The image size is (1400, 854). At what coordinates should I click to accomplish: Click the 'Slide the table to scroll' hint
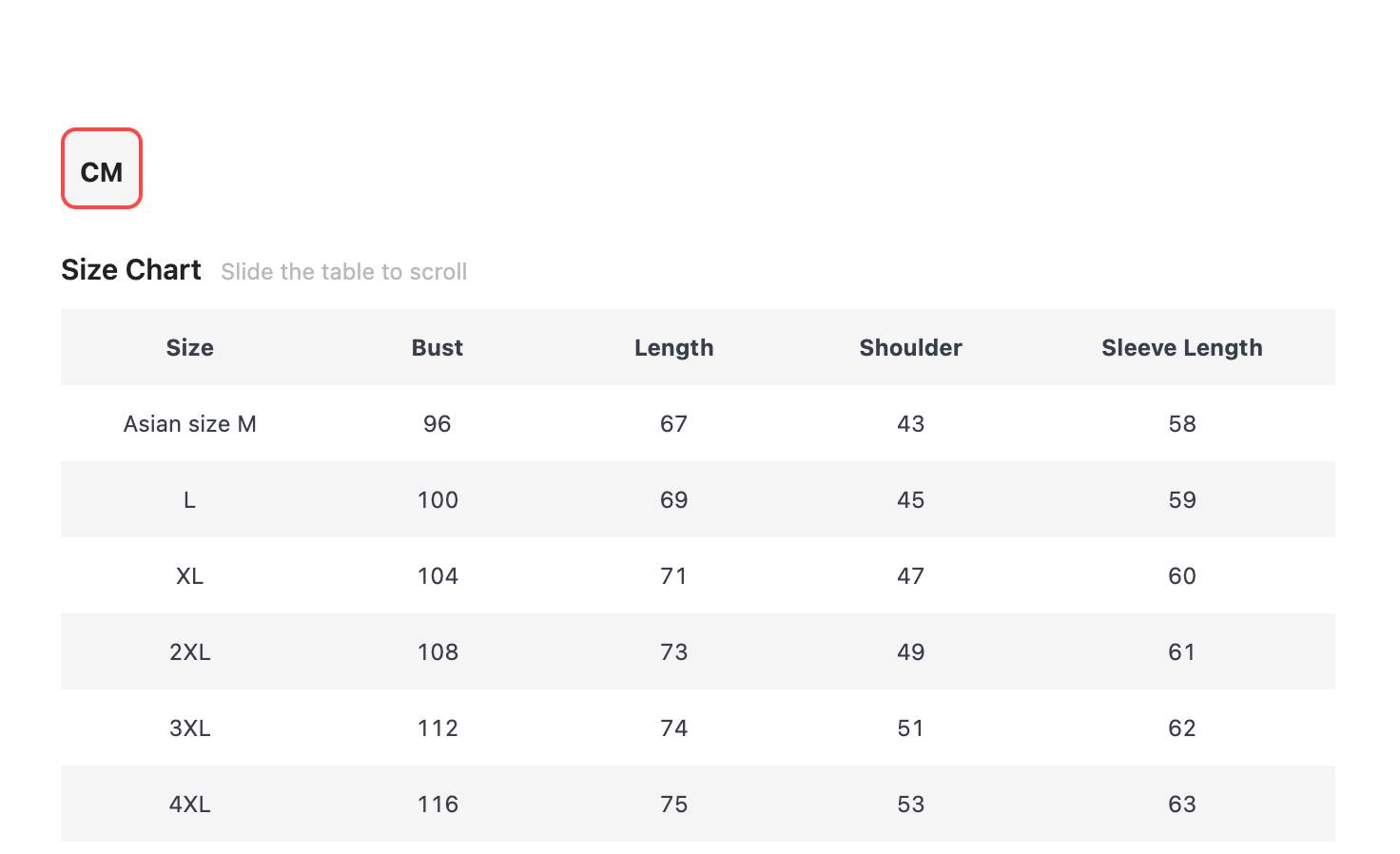tap(343, 272)
